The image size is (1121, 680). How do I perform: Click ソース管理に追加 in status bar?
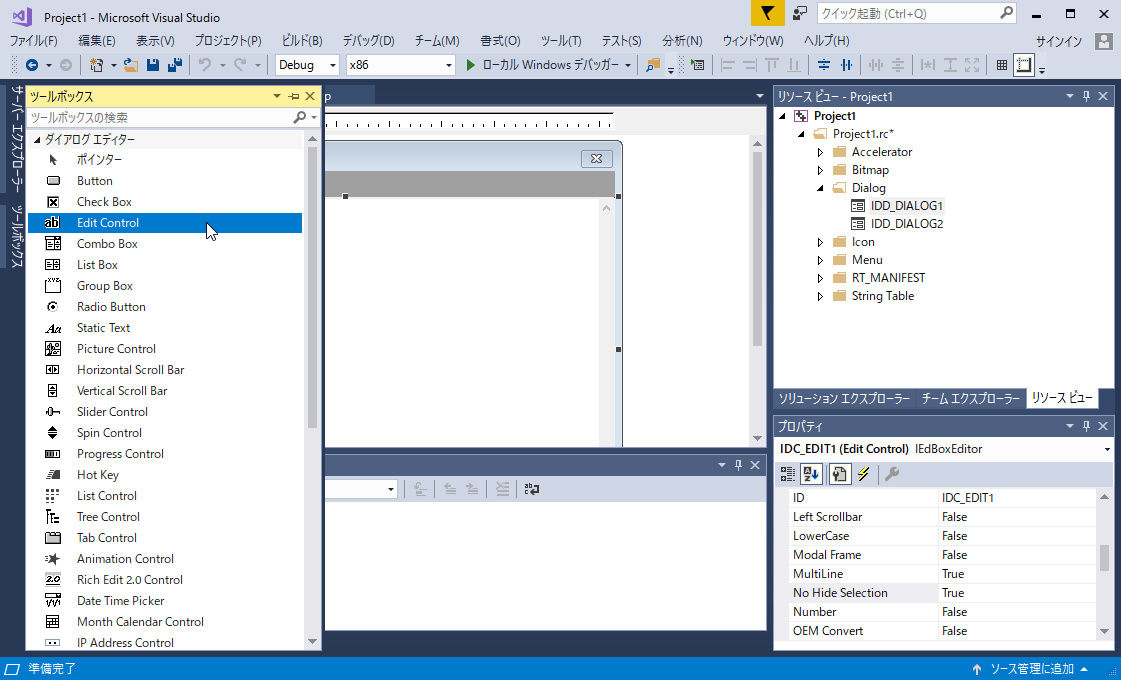click(x=1032, y=669)
